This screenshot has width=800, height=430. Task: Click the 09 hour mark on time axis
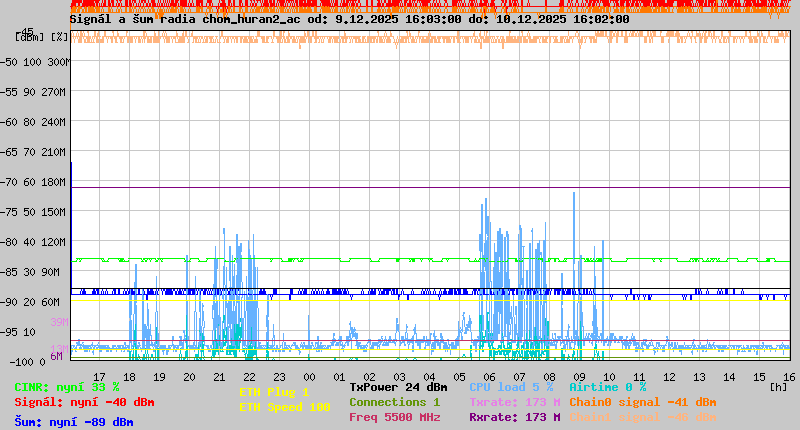[579, 376]
